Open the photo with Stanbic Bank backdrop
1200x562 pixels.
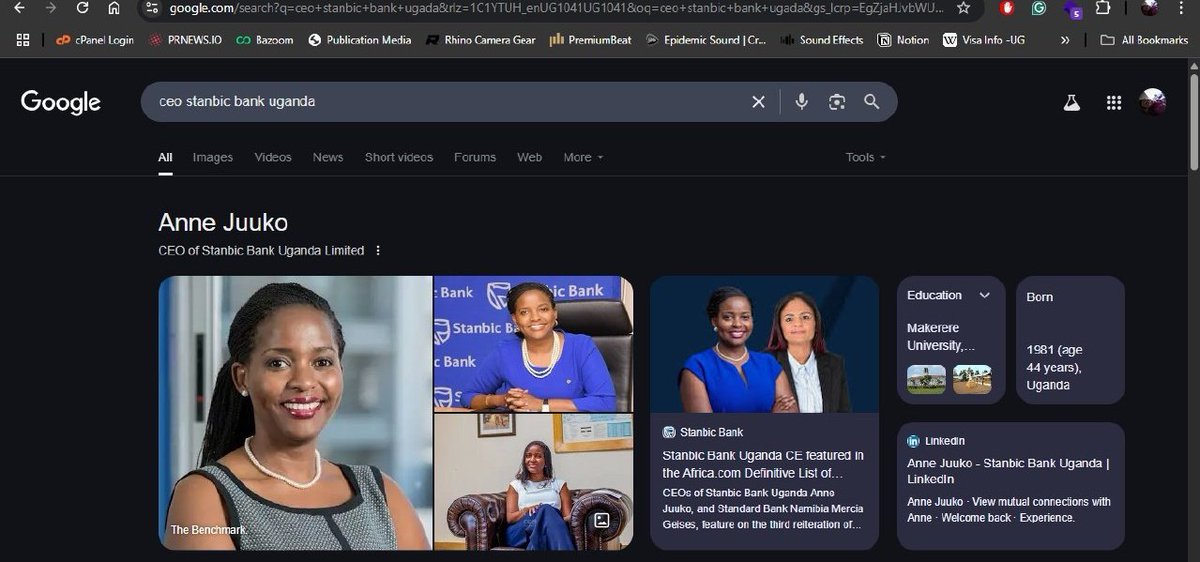[534, 343]
